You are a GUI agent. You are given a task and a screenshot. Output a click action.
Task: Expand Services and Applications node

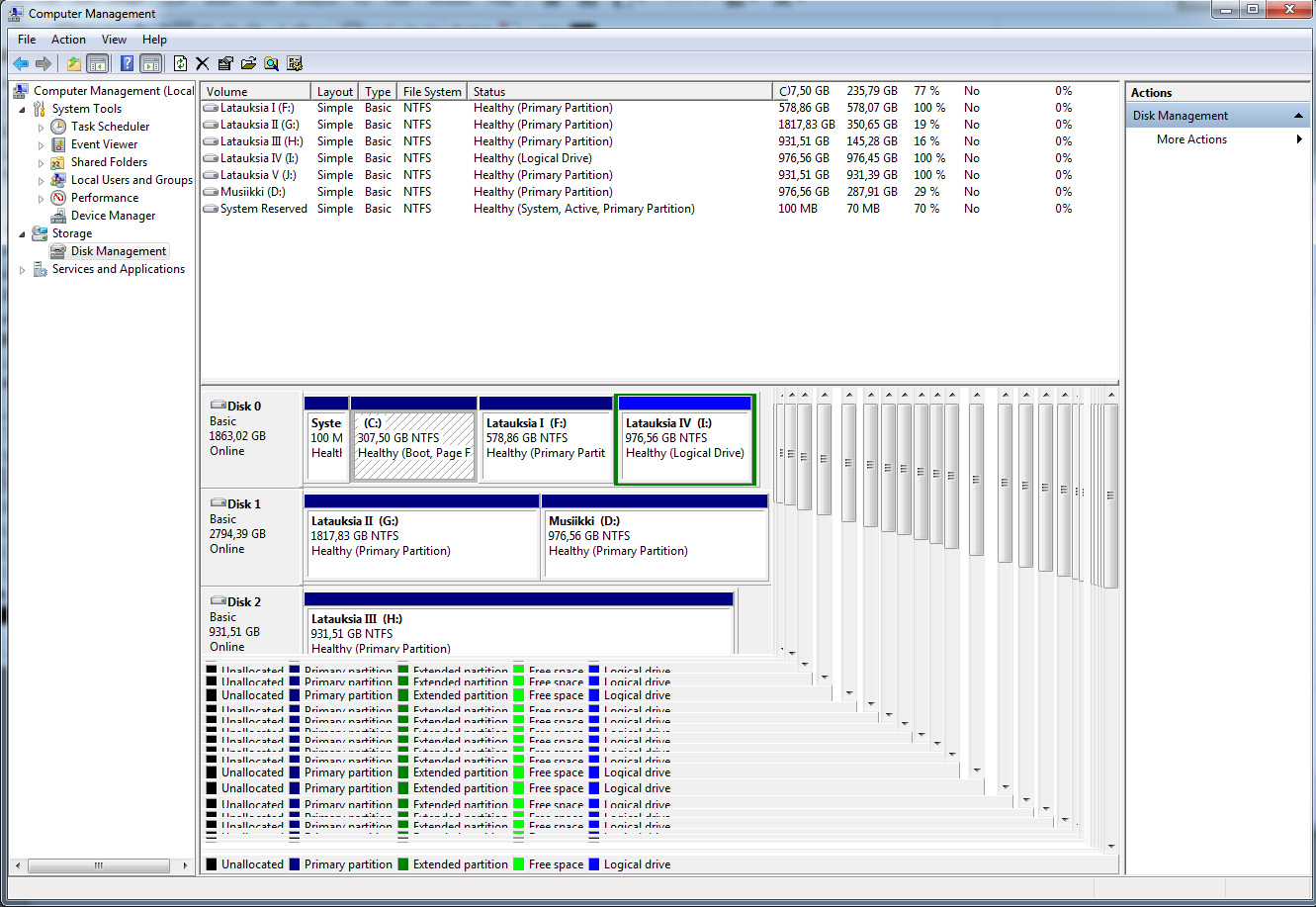[24, 269]
